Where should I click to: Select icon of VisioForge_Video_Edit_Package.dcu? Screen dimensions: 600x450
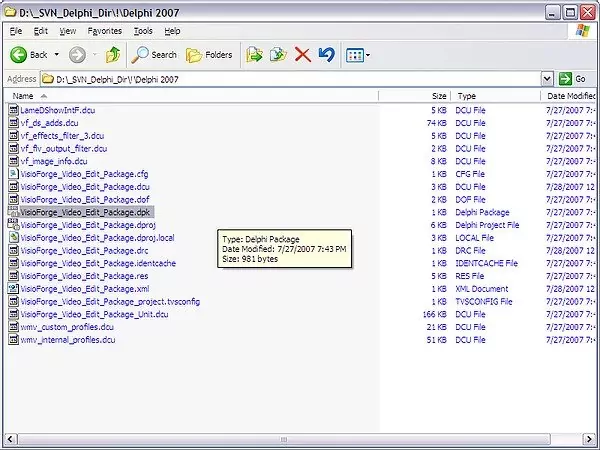pyautogui.click(x=13, y=187)
